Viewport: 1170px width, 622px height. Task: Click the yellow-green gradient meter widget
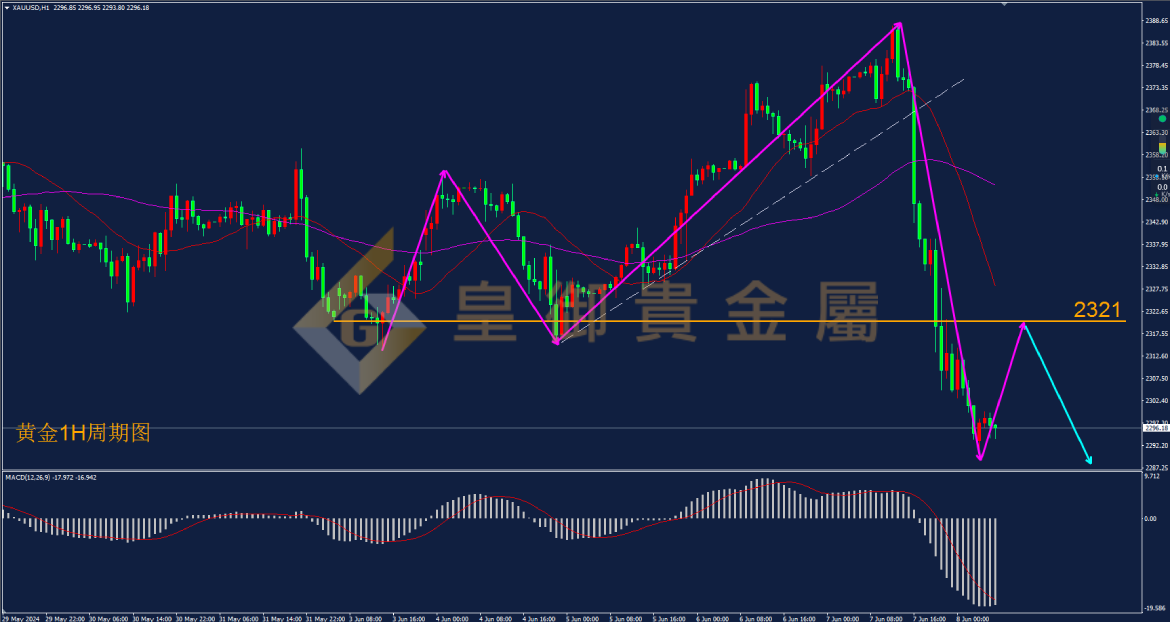(x=1163, y=145)
